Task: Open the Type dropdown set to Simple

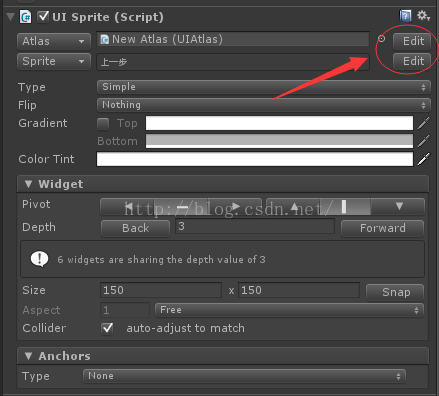Action: [x=264, y=87]
